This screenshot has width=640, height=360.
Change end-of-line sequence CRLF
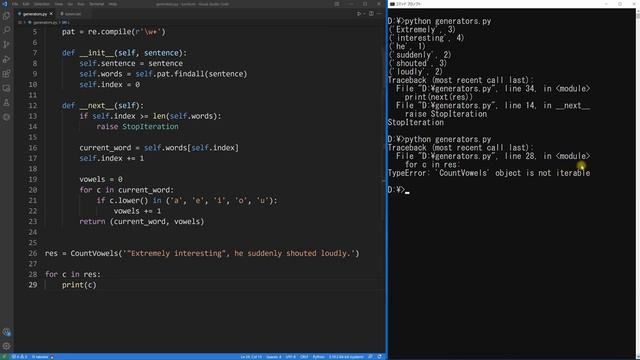[x=304, y=357]
